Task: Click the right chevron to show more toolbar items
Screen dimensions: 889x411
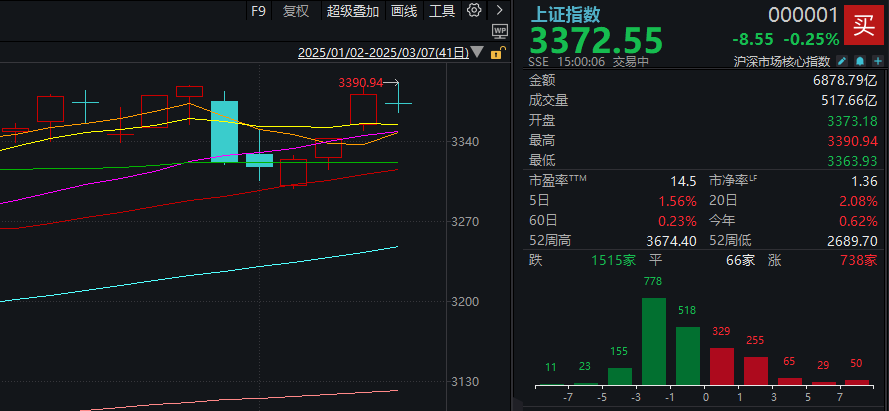Action: pyautogui.click(x=499, y=10)
